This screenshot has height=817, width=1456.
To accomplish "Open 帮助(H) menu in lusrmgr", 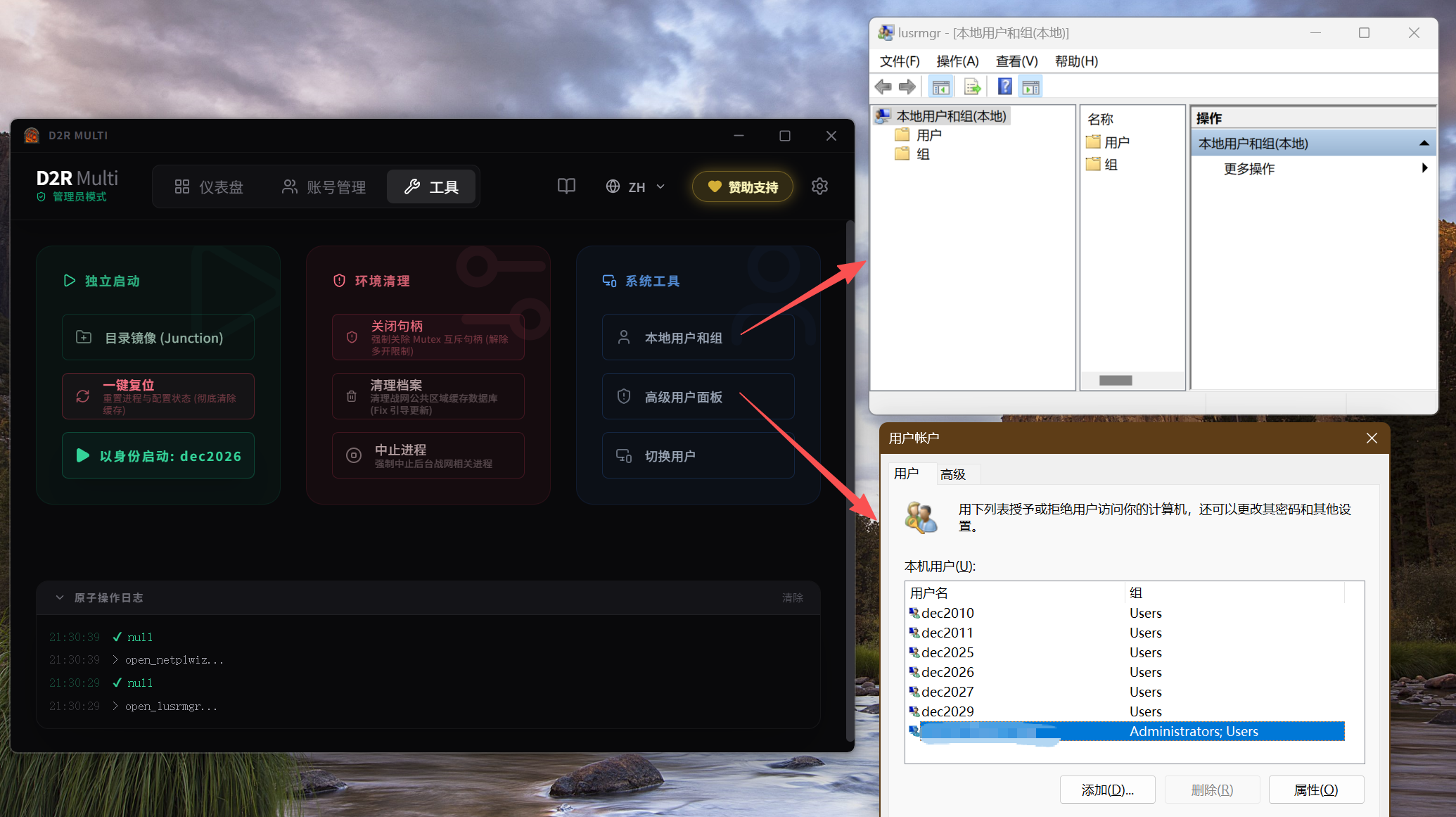I will (1076, 61).
